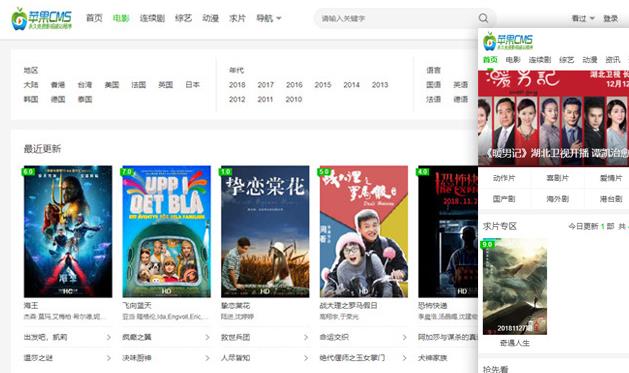Open 综艺 in main navigation
The height and width of the screenshot is (373, 629).
tap(183, 18)
